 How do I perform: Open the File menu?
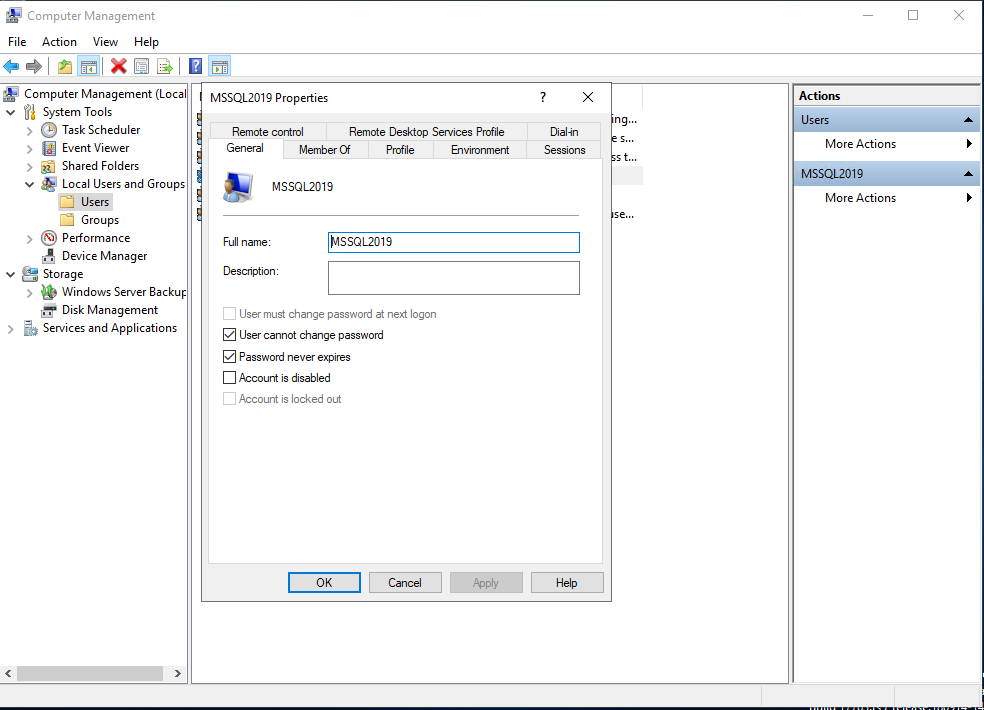pyautogui.click(x=17, y=41)
